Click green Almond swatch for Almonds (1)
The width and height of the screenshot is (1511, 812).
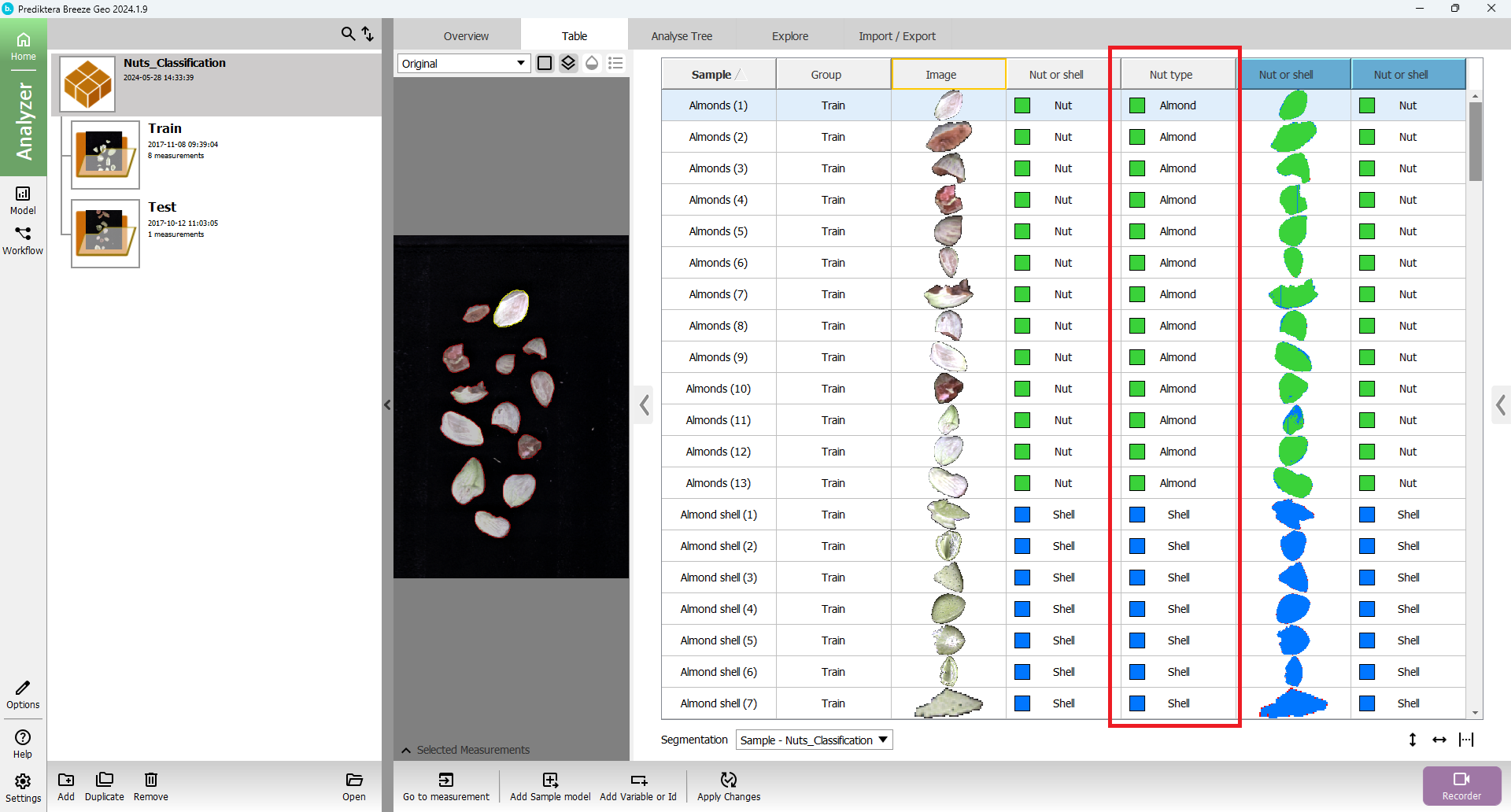tap(1137, 105)
